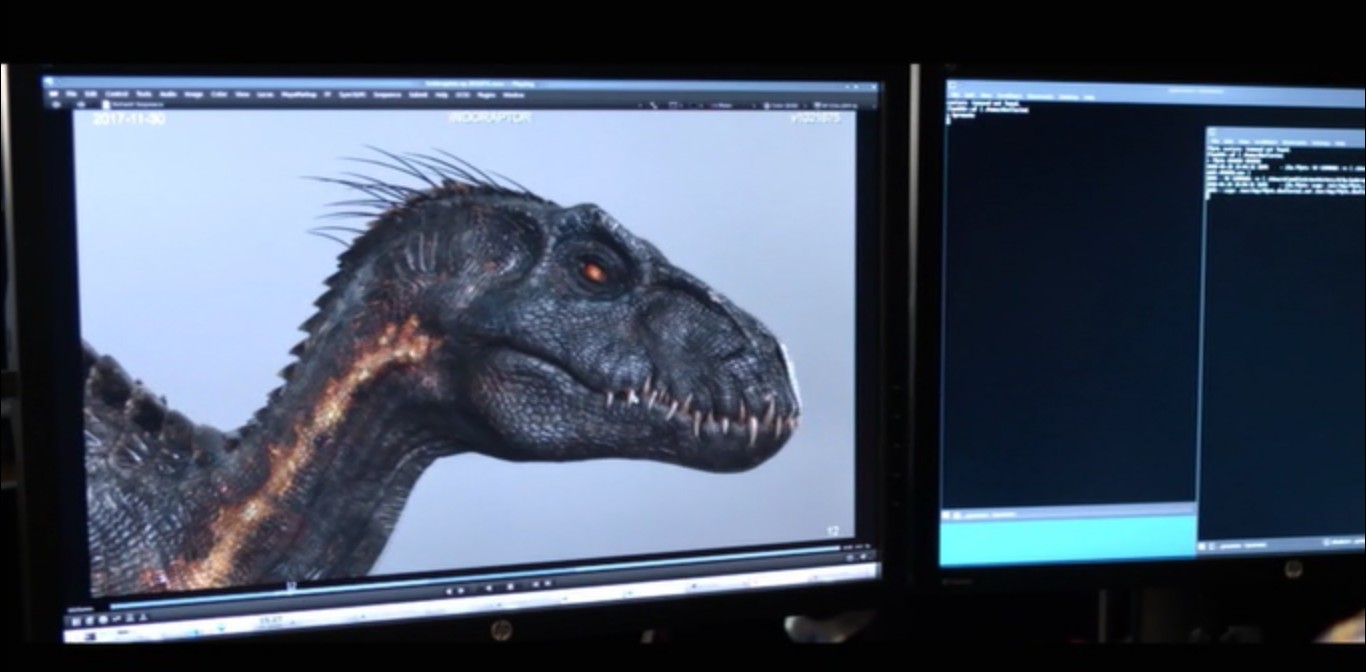This screenshot has width=1366, height=672.
Task: Open the Sequence menu in the viewer
Action: pyautogui.click(x=387, y=95)
